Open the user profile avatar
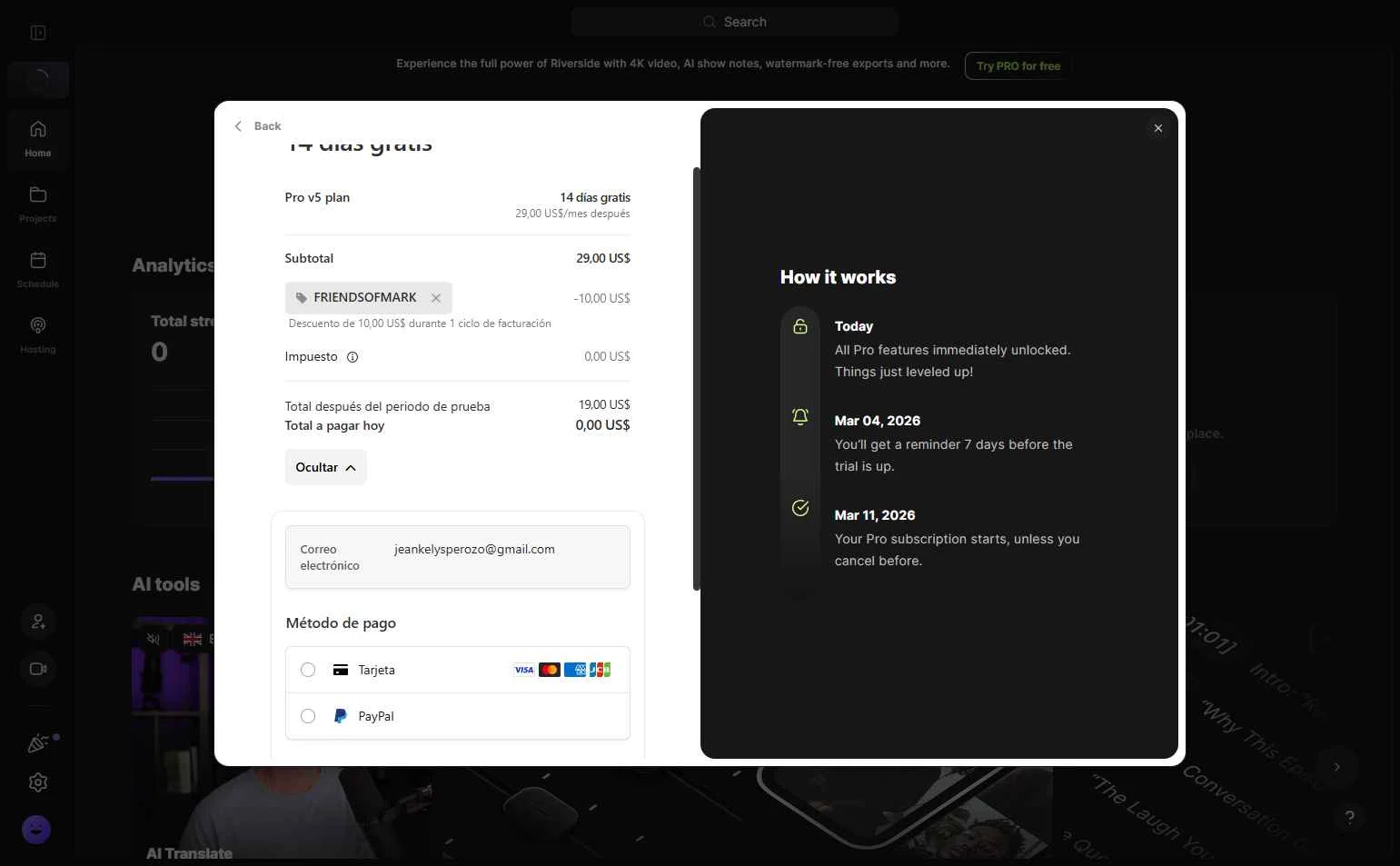This screenshot has height=866, width=1400. pos(36,830)
